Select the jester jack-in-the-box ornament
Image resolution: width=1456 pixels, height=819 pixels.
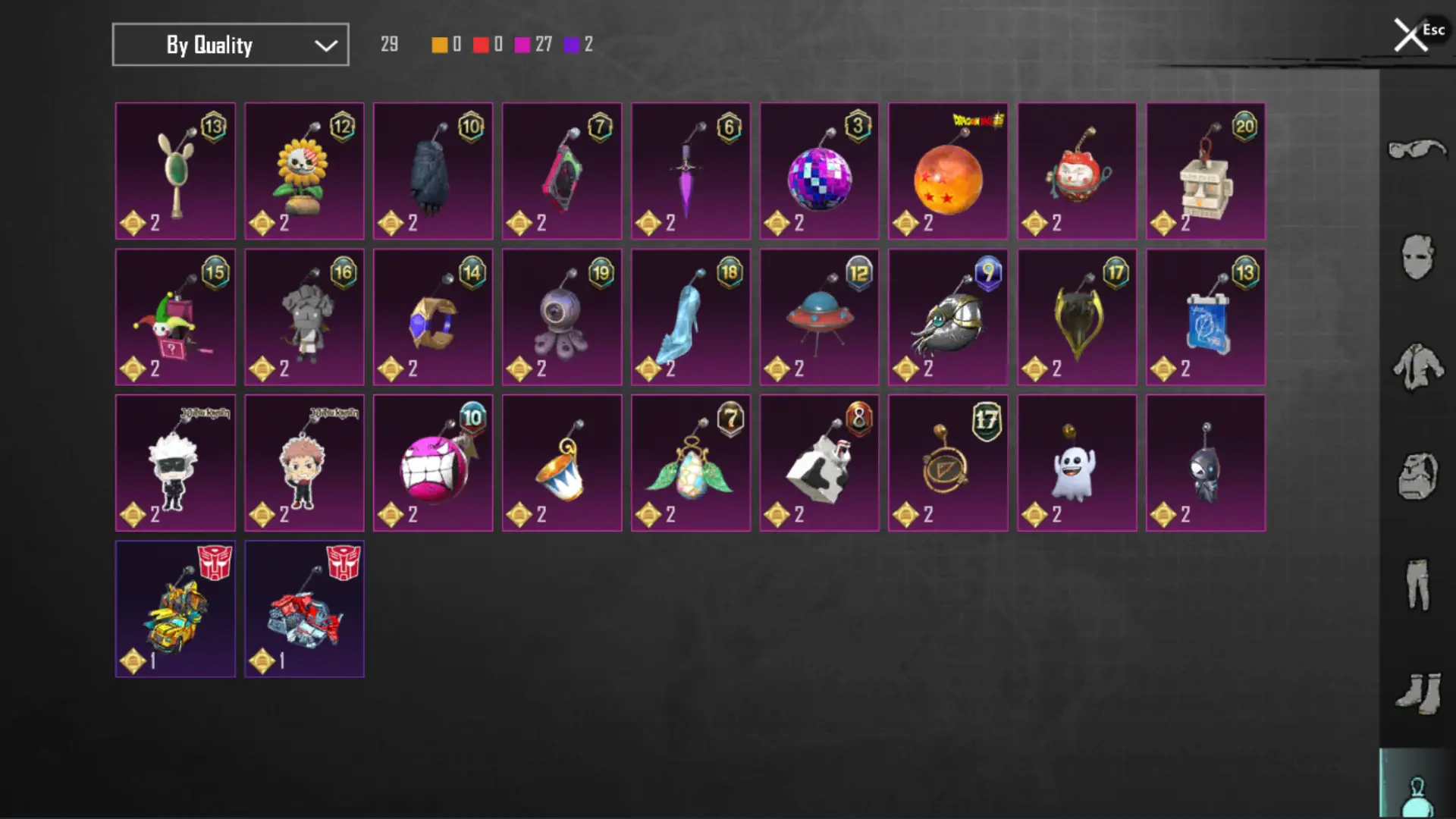175,318
